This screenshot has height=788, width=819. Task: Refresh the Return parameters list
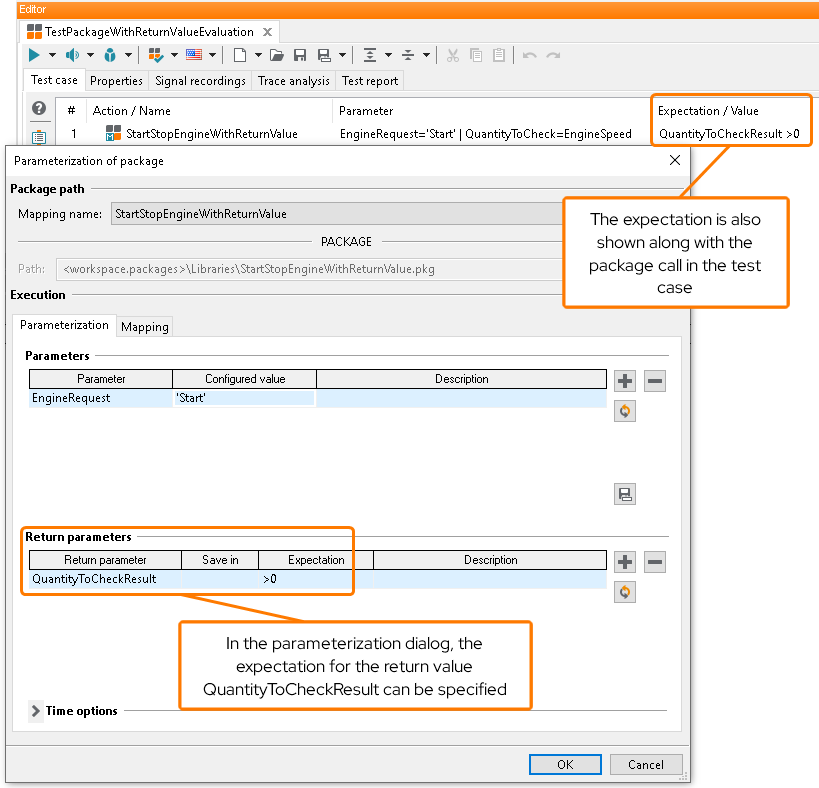coord(625,592)
